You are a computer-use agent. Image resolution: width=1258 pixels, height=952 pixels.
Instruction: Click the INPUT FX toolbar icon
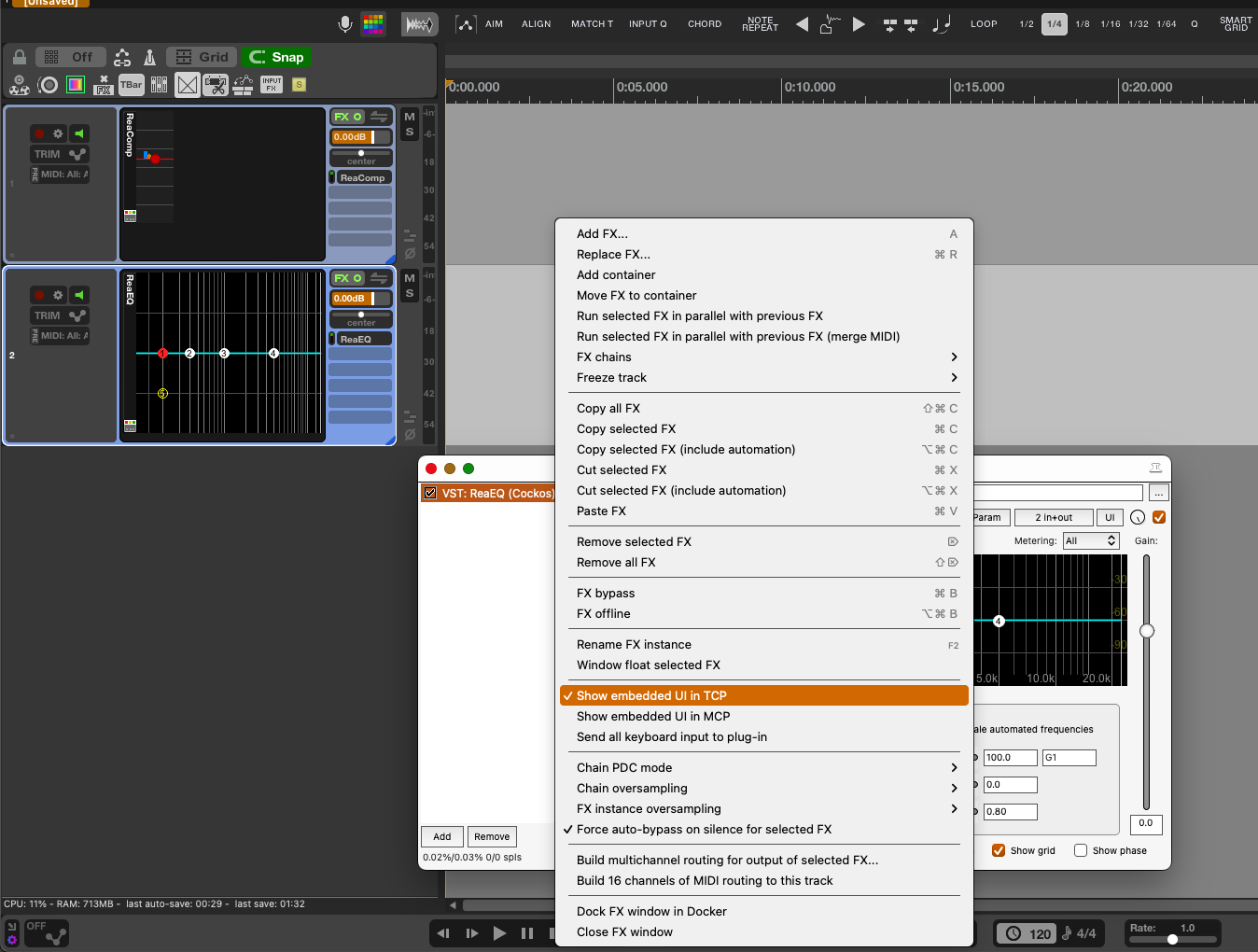click(x=272, y=85)
